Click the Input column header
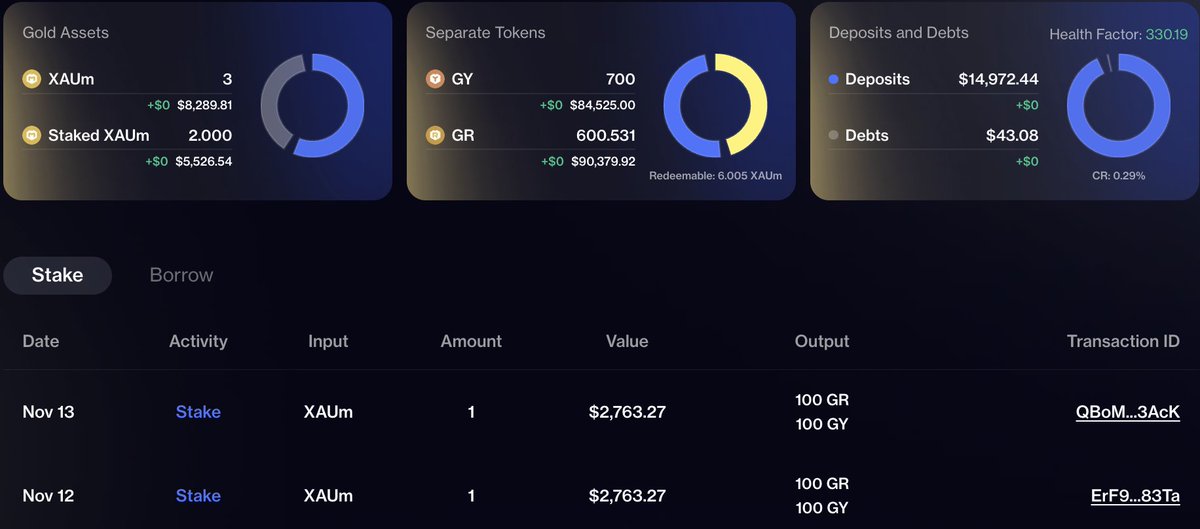 [328, 341]
